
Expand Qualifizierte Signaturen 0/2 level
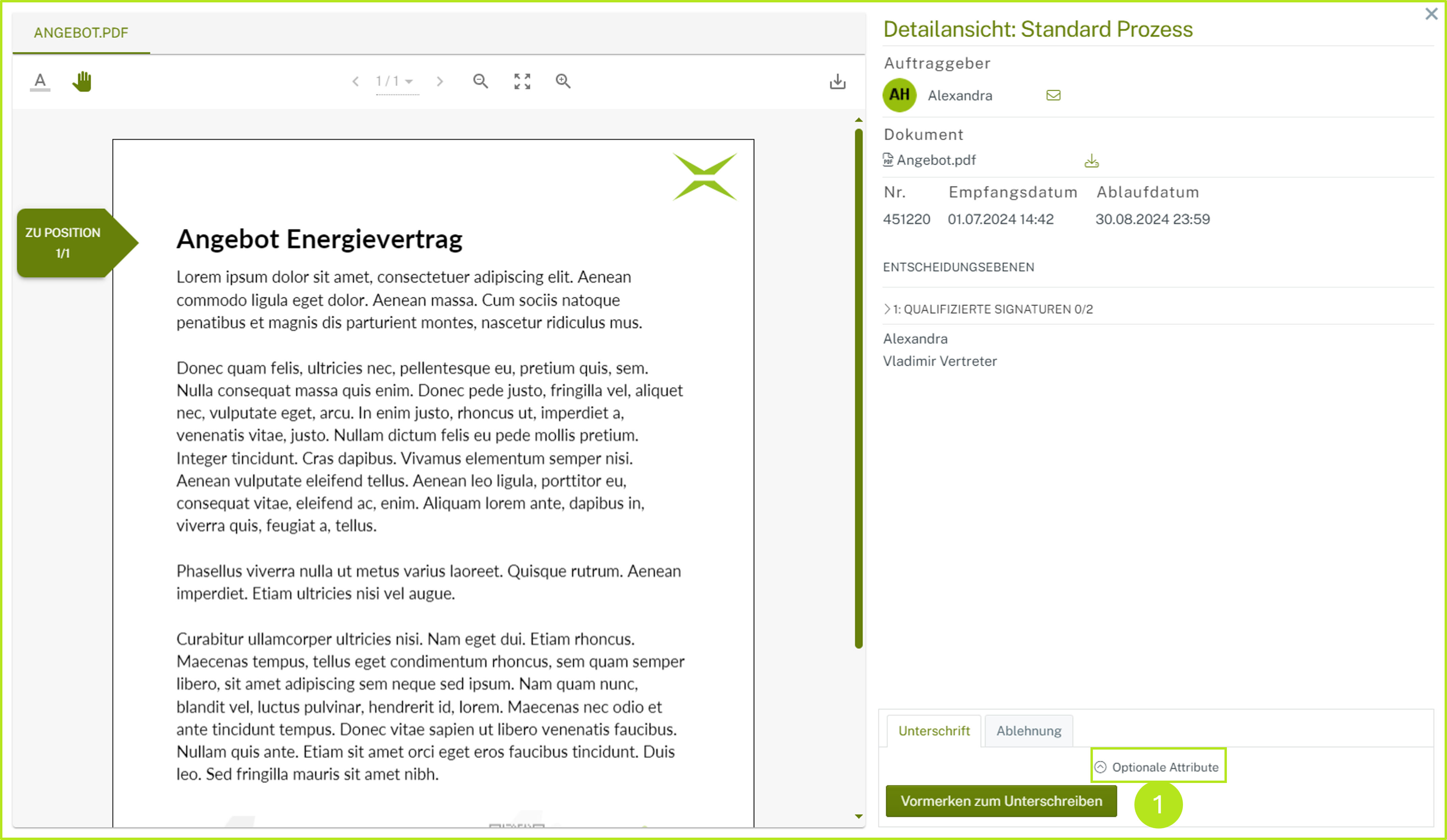click(988, 309)
